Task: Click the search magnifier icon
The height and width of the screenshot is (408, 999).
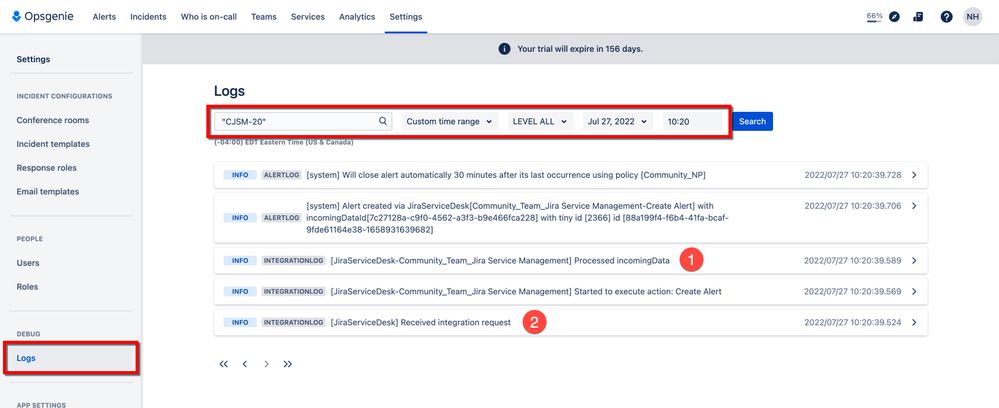Action: [x=383, y=121]
